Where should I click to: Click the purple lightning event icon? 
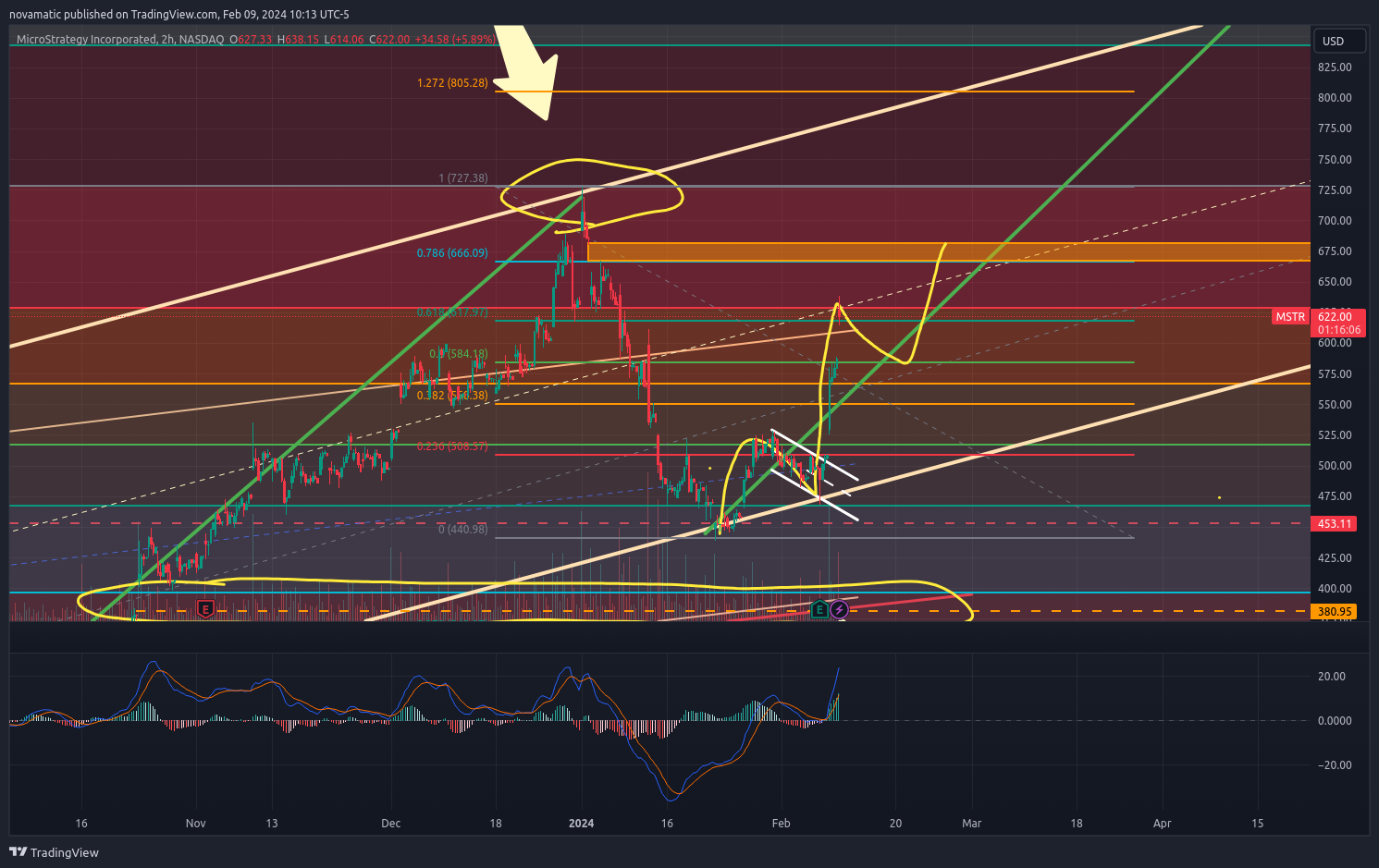[839, 609]
